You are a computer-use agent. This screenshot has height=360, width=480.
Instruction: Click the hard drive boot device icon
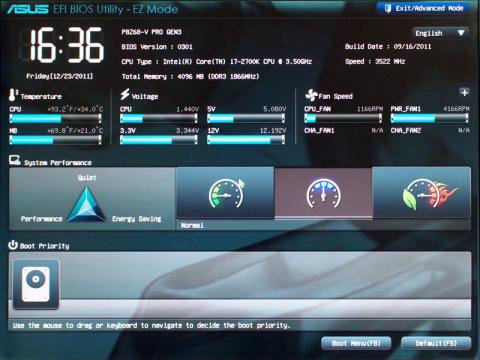click(36, 284)
